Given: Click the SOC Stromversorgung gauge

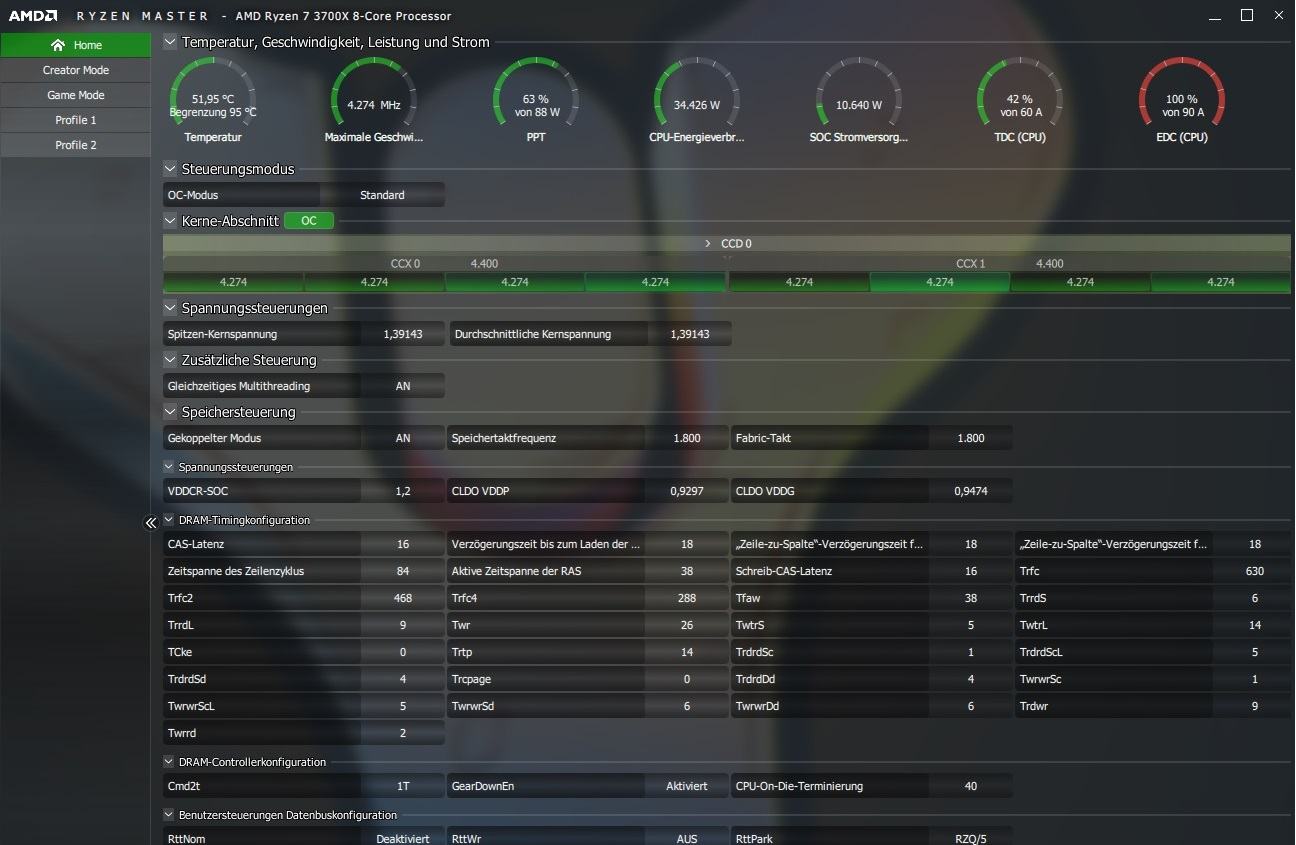Looking at the screenshot, I should tap(859, 100).
